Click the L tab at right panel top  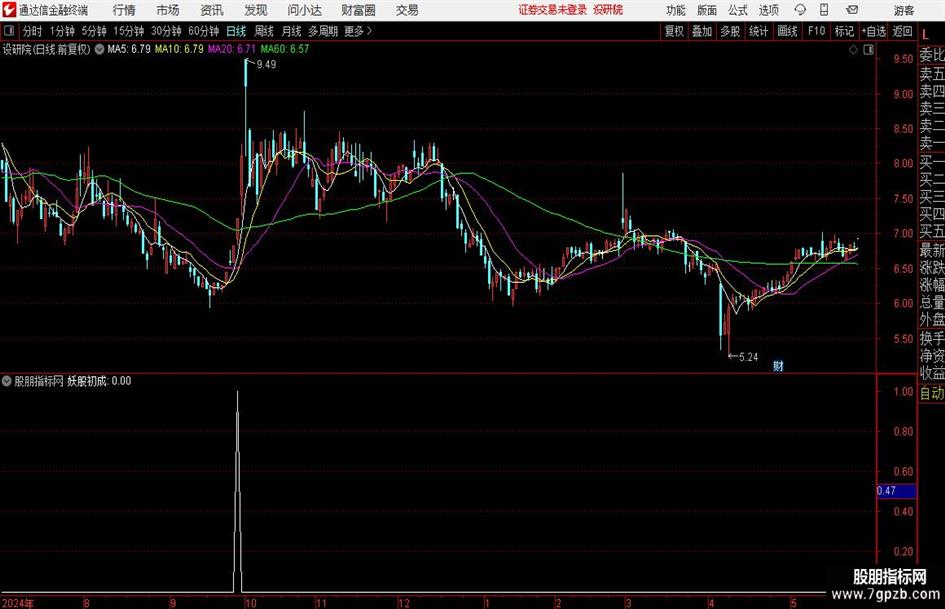click(925, 35)
